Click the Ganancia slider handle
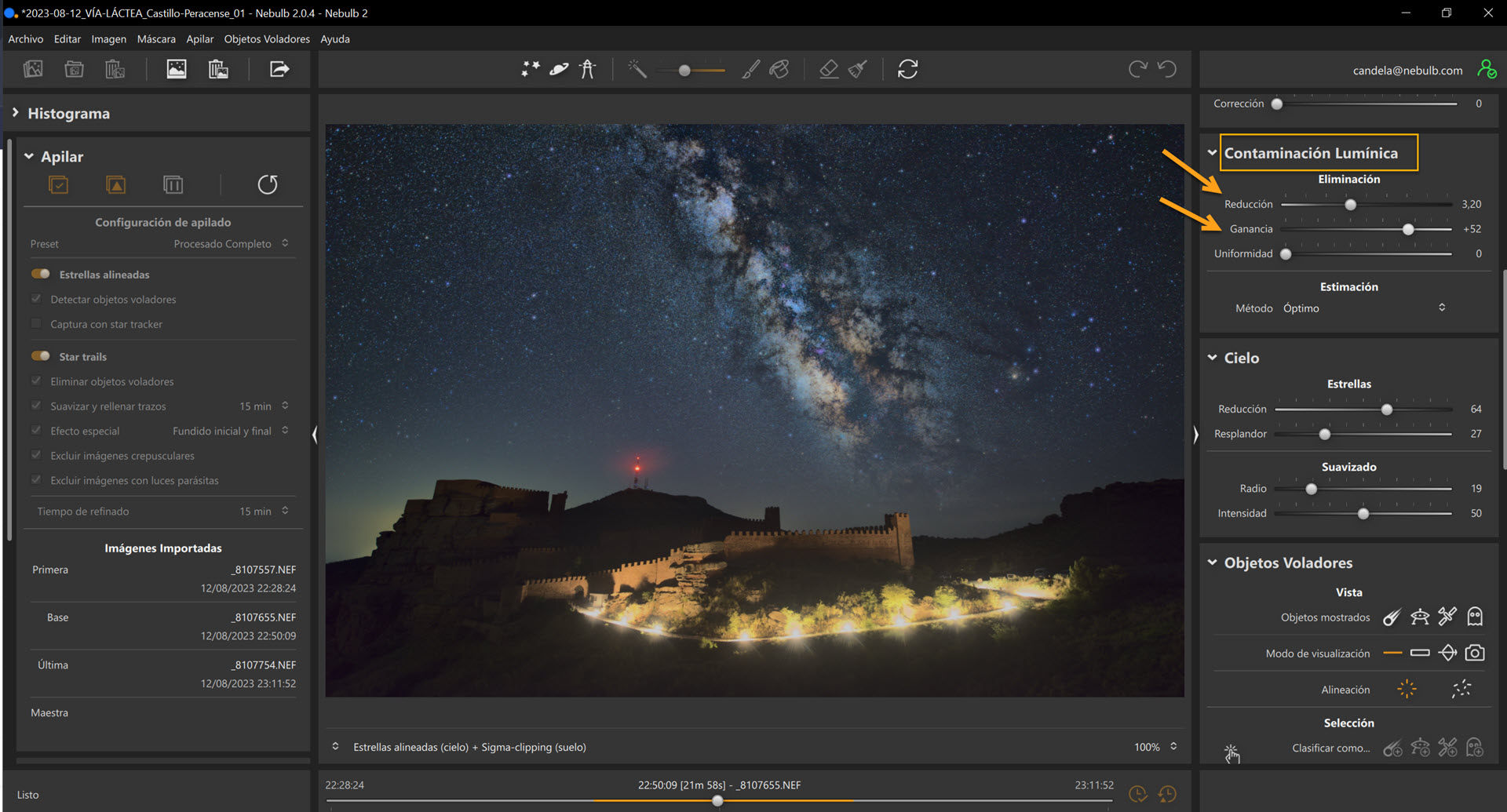 point(1408,229)
